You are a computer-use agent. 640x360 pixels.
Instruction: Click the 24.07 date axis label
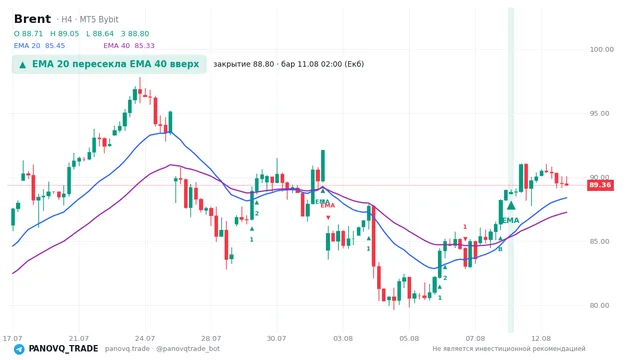(145, 339)
